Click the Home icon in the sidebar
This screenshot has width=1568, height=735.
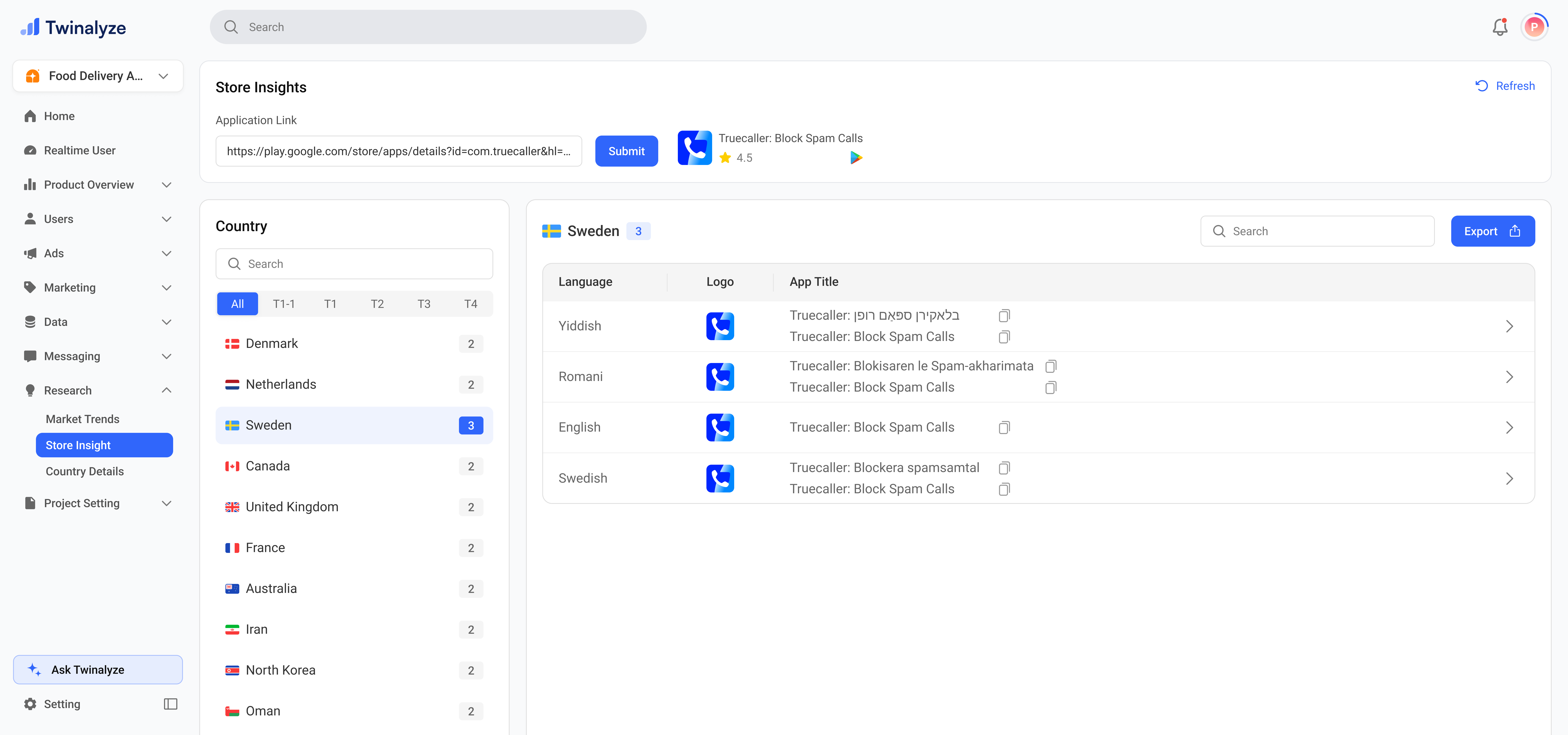click(x=30, y=116)
